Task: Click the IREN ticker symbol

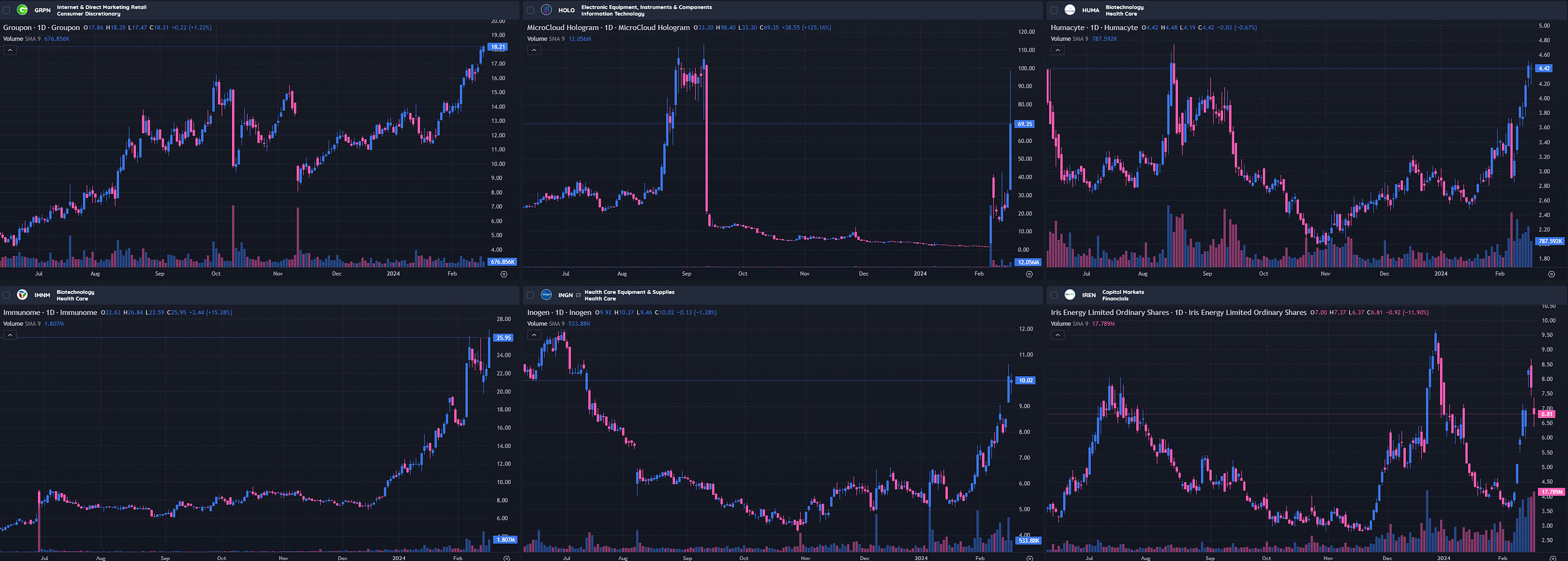Action: click(1089, 295)
